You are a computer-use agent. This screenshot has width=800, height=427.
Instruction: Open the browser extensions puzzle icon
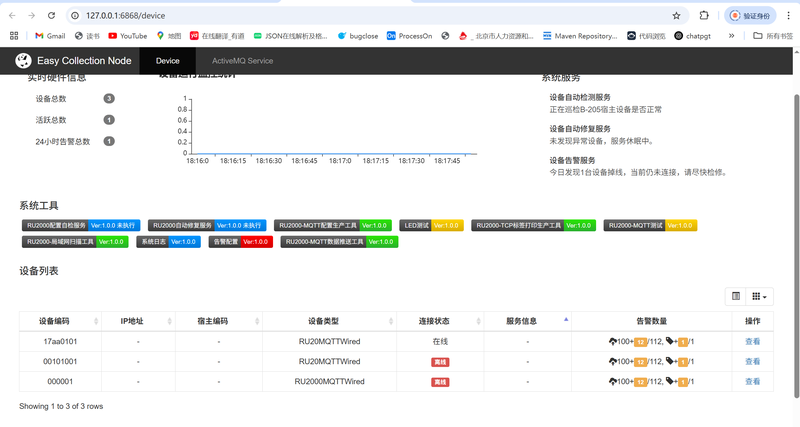(x=704, y=16)
